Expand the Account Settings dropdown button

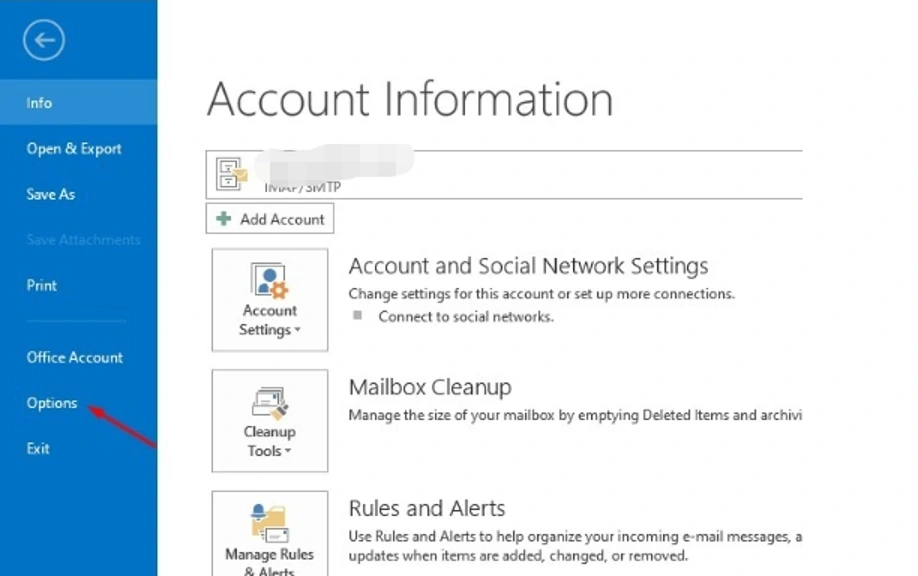[270, 300]
